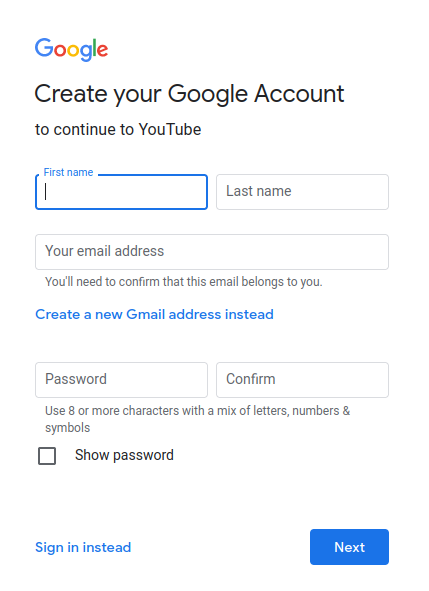Open Create a new Gmail address instead
The height and width of the screenshot is (591, 429).
tap(154, 314)
